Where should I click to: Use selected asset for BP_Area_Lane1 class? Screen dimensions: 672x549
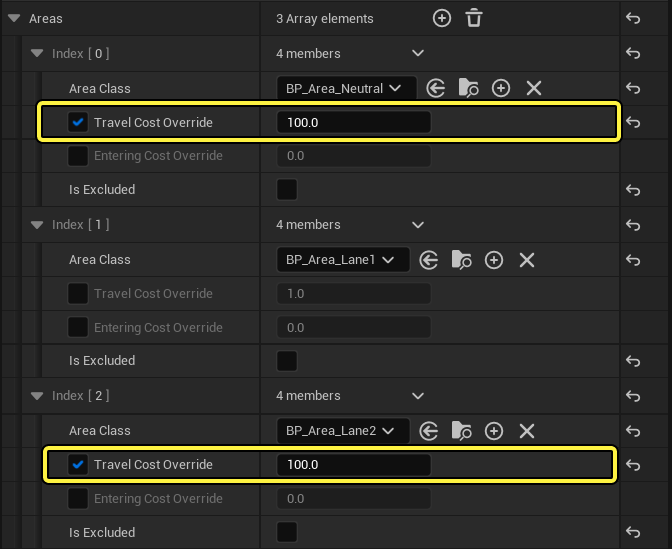pyautogui.click(x=429, y=260)
